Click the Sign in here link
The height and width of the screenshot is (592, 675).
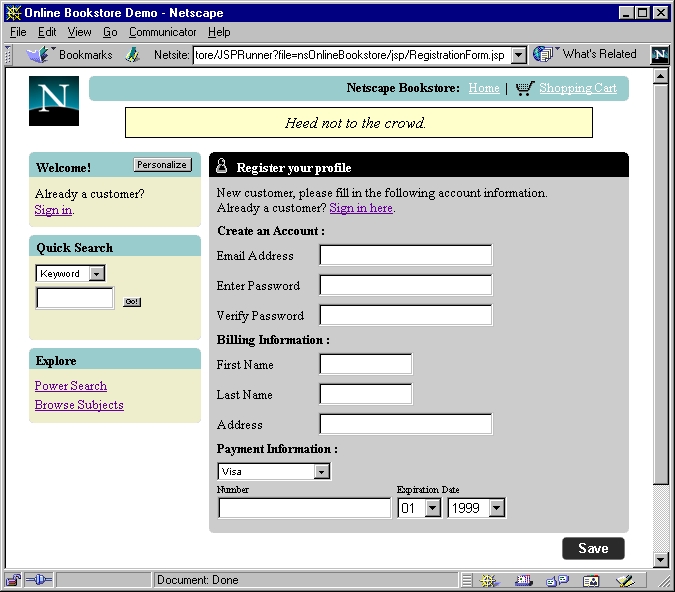[x=361, y=208]
